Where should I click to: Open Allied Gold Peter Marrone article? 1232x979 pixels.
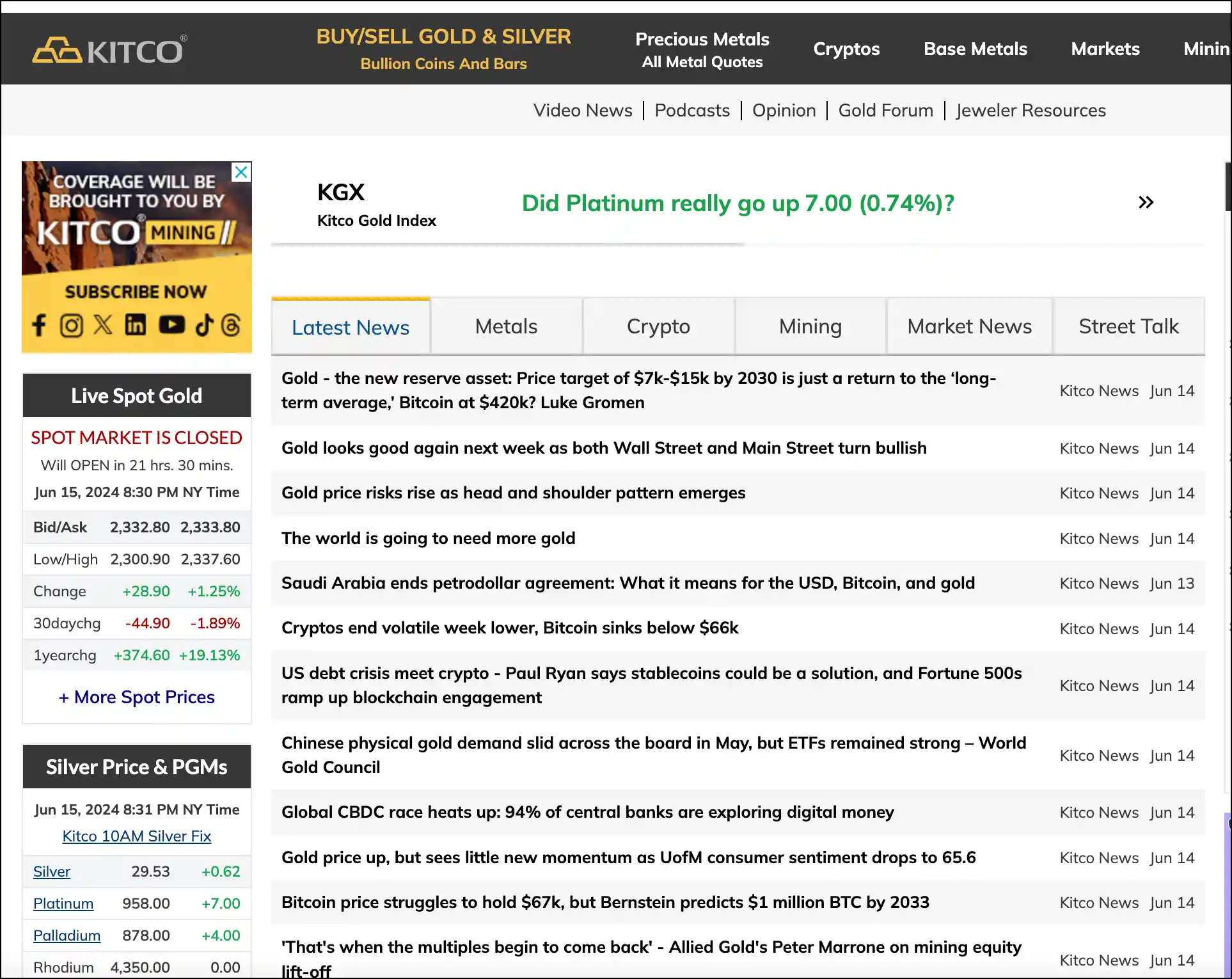click(651, 959)
